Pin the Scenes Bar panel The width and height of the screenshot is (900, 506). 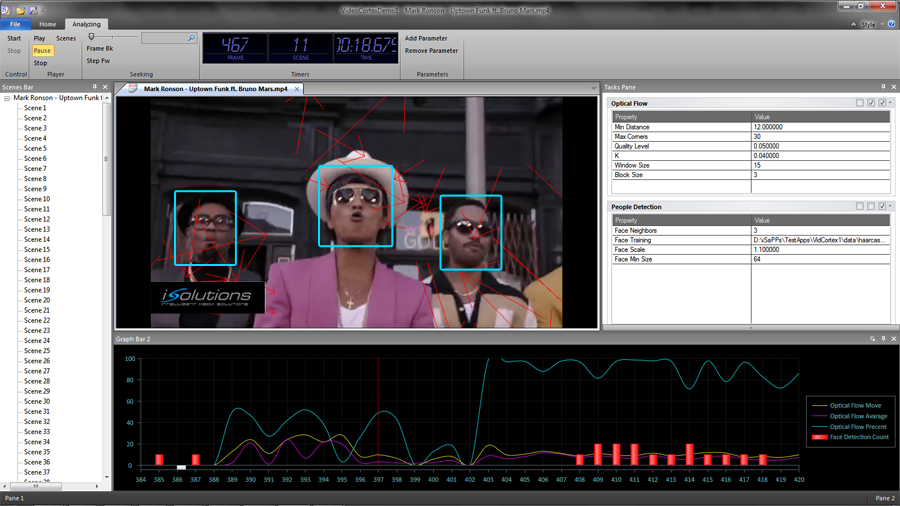click(x=95, y=87)
